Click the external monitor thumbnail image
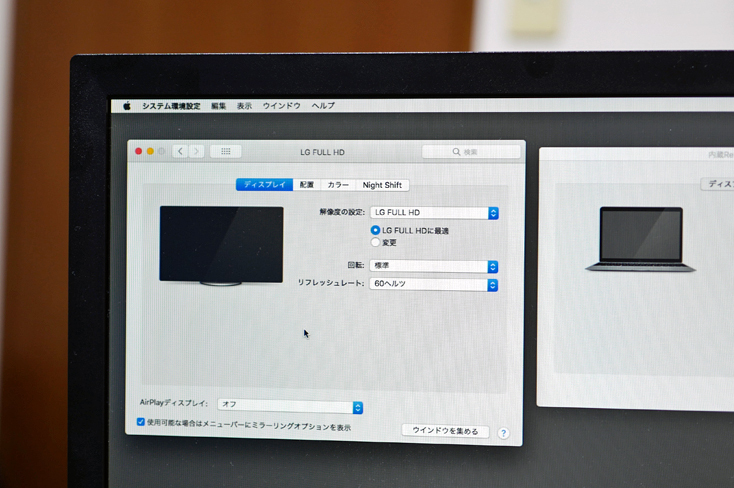Screen dimensions: 734x488 (x=221, y=246)
